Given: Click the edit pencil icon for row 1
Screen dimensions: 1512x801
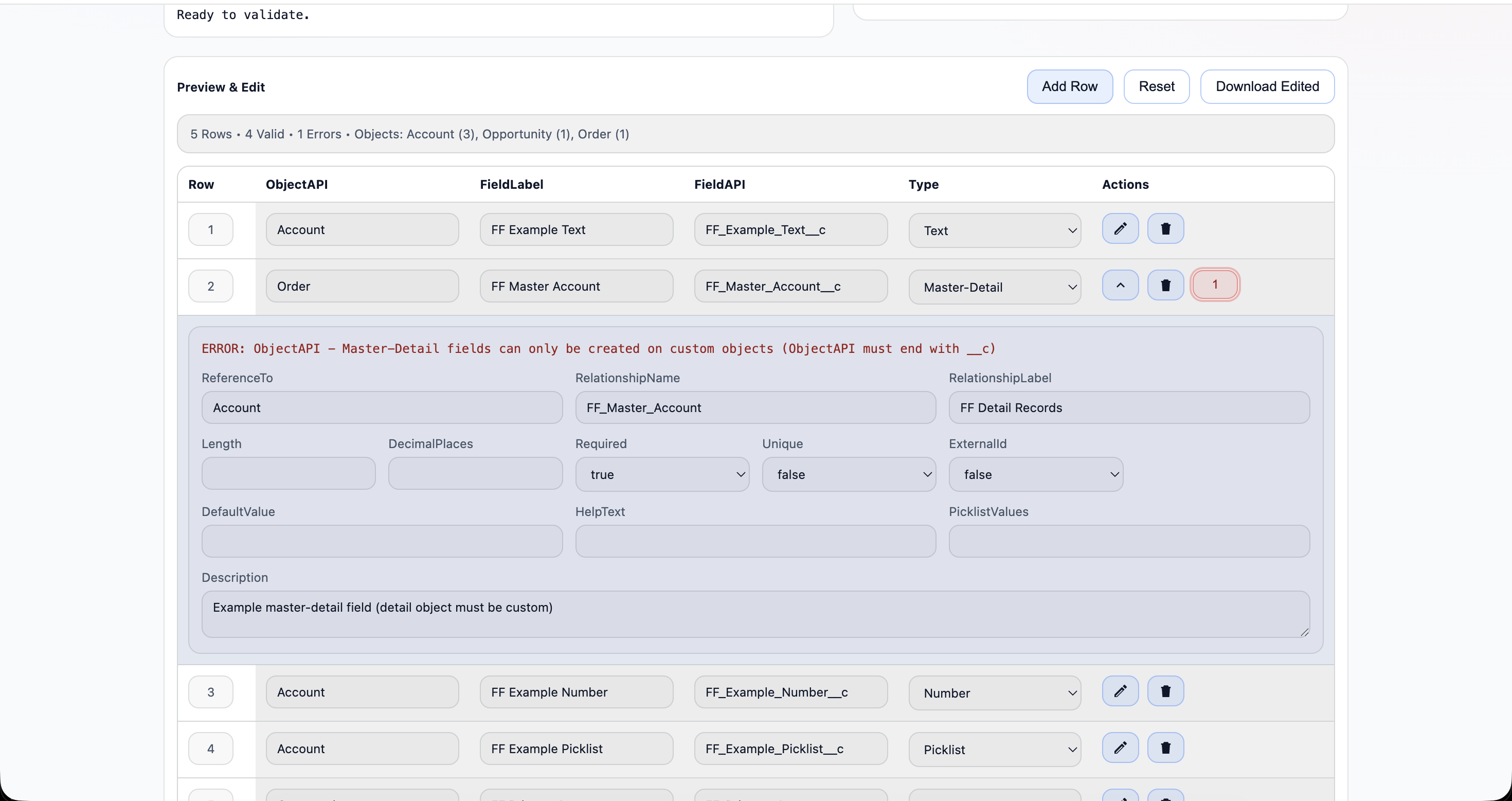Looking at the screenshot, I should tap(1120, 228).
